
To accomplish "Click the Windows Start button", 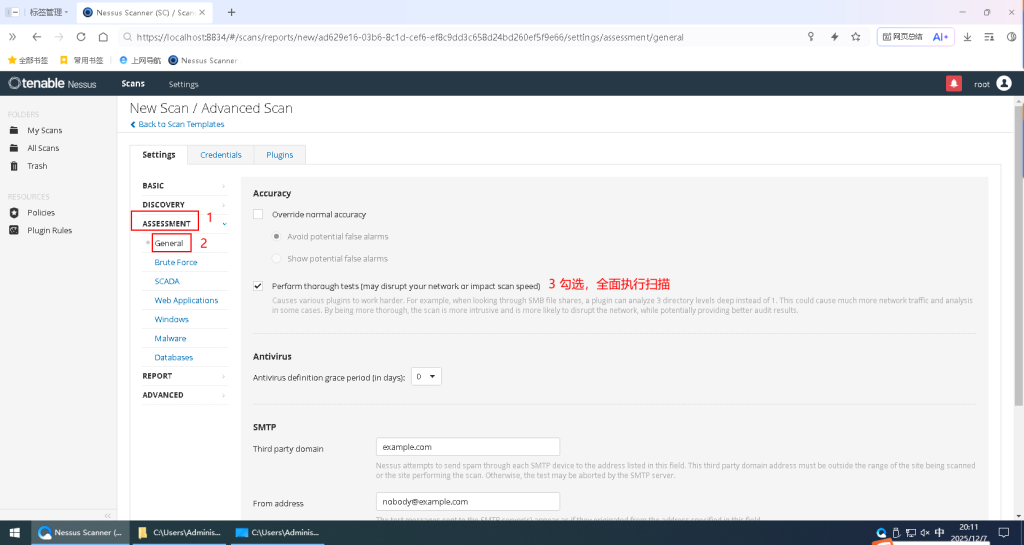I will pyautogui.click(x=15, y=533).
